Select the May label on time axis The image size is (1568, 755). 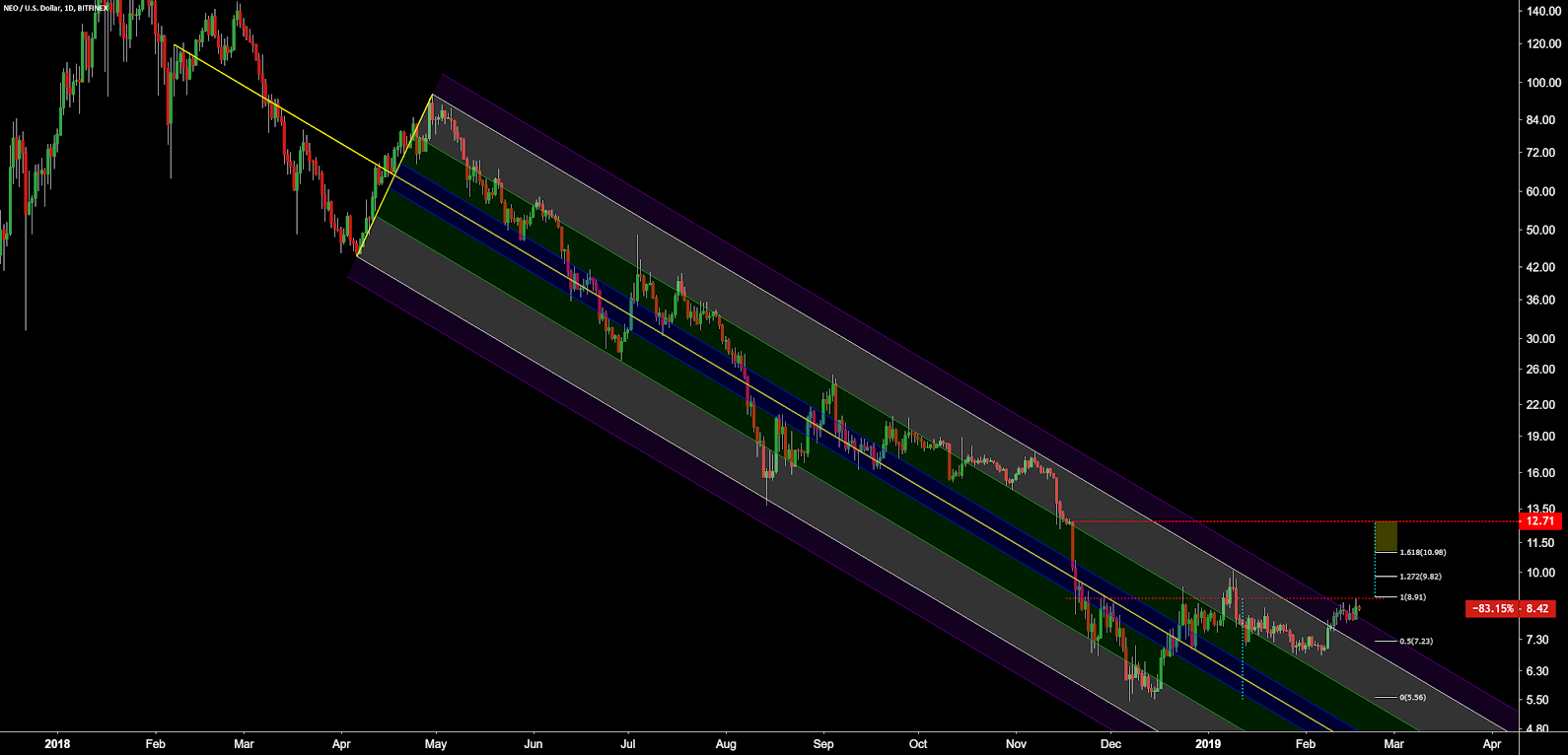click(x=436, y=744)
